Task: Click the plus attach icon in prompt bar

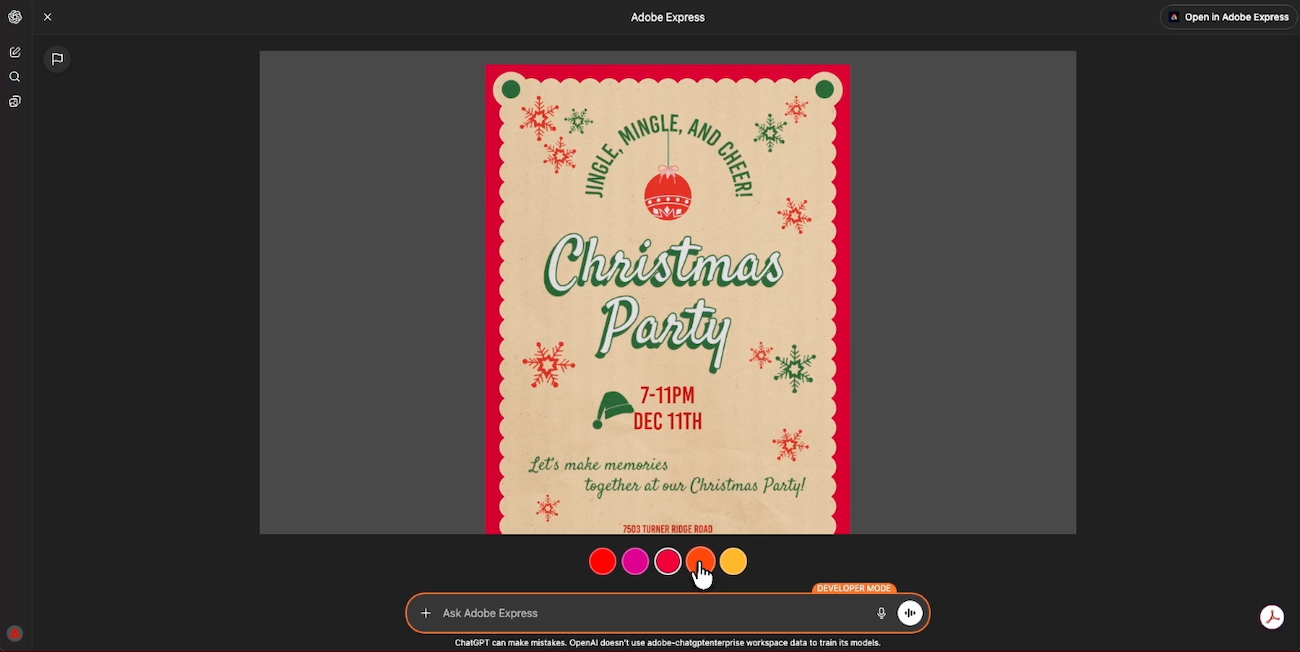Action: click(x=426, y=613)
